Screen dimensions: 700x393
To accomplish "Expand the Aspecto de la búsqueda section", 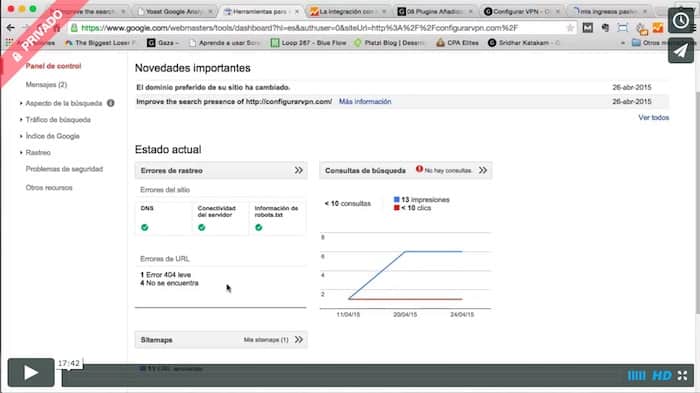I will [64, 103].
